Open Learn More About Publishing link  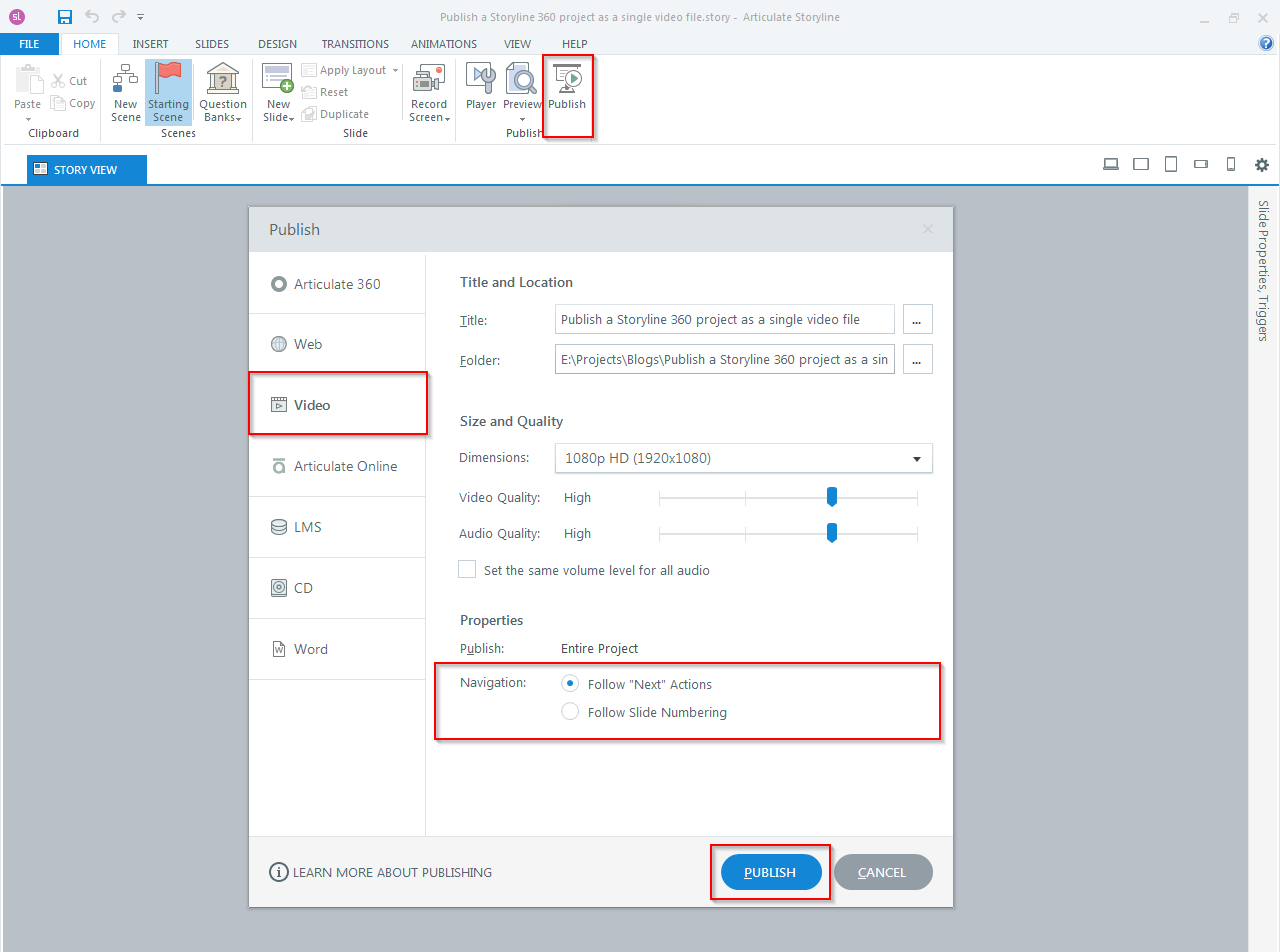pos(392,872)
